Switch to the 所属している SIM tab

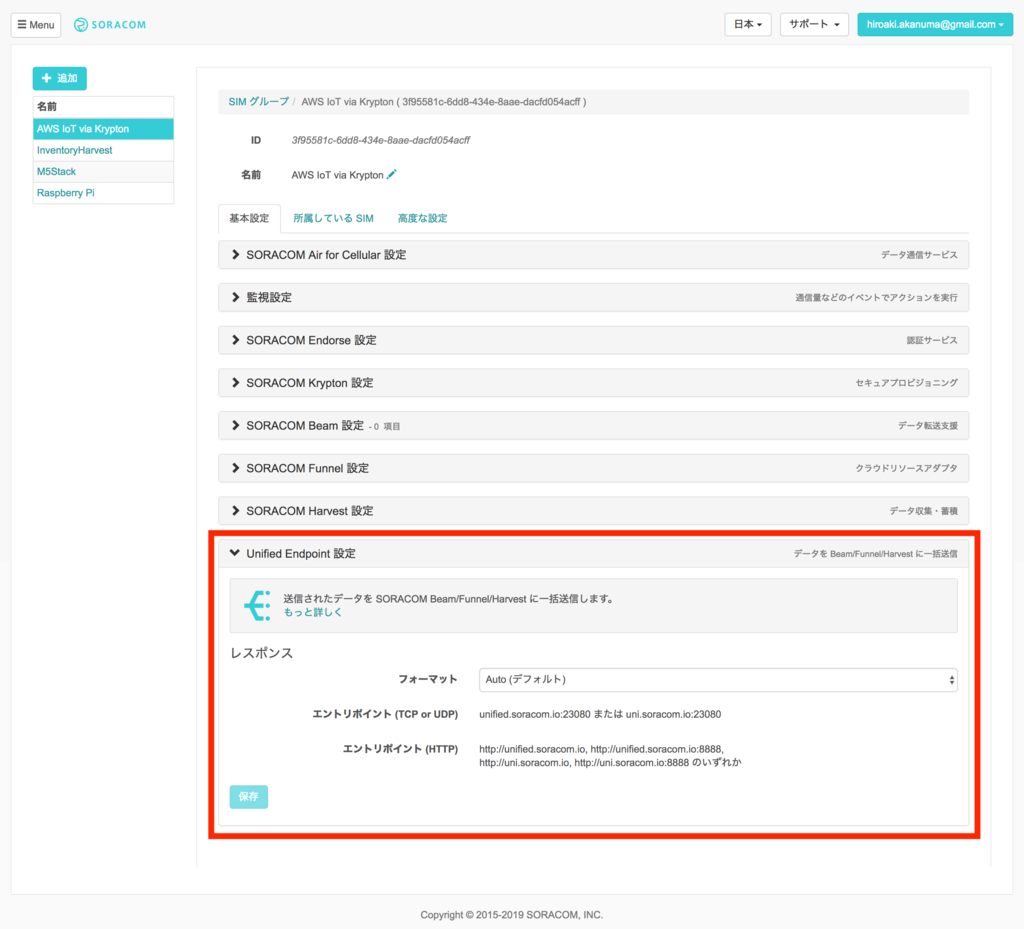[333, 218]
